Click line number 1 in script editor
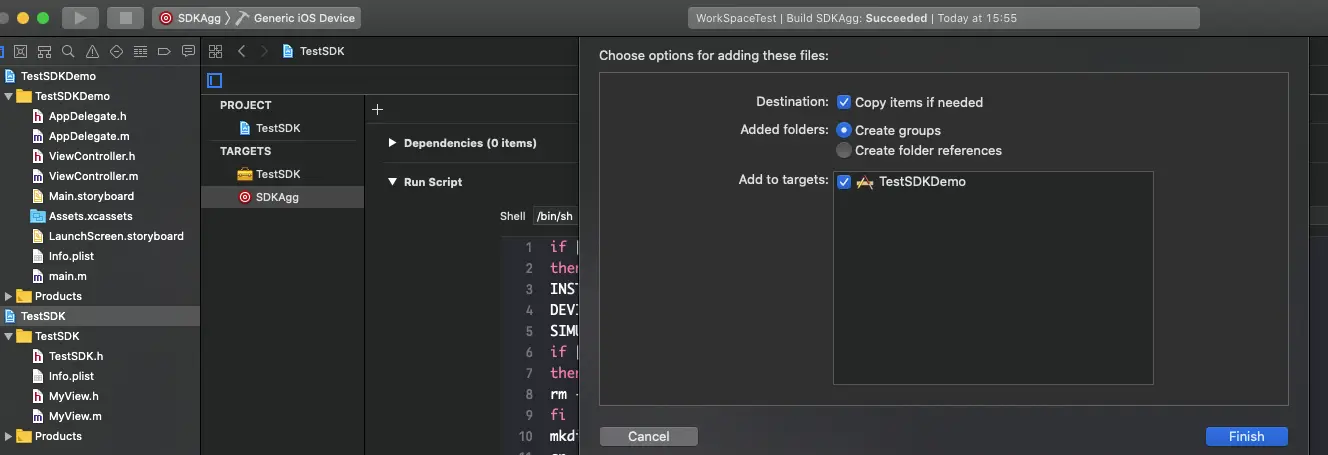The image size is (1328, 455). pyautogui.click(x=529, y=247)
